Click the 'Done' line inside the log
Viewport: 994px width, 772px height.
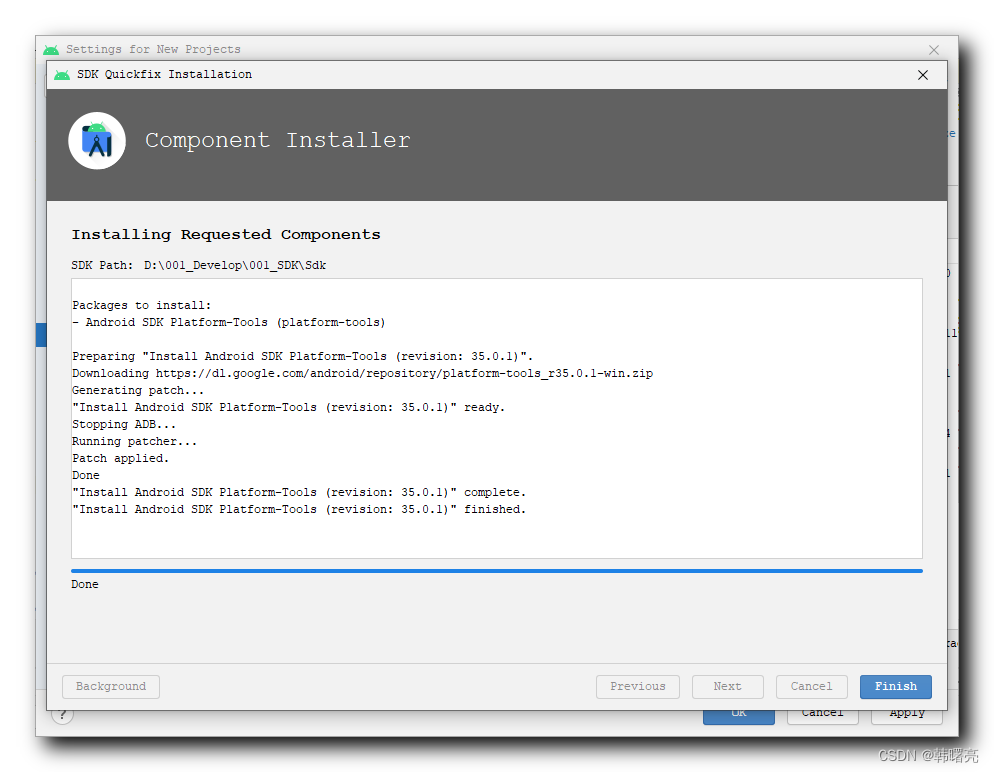(86, 475)
